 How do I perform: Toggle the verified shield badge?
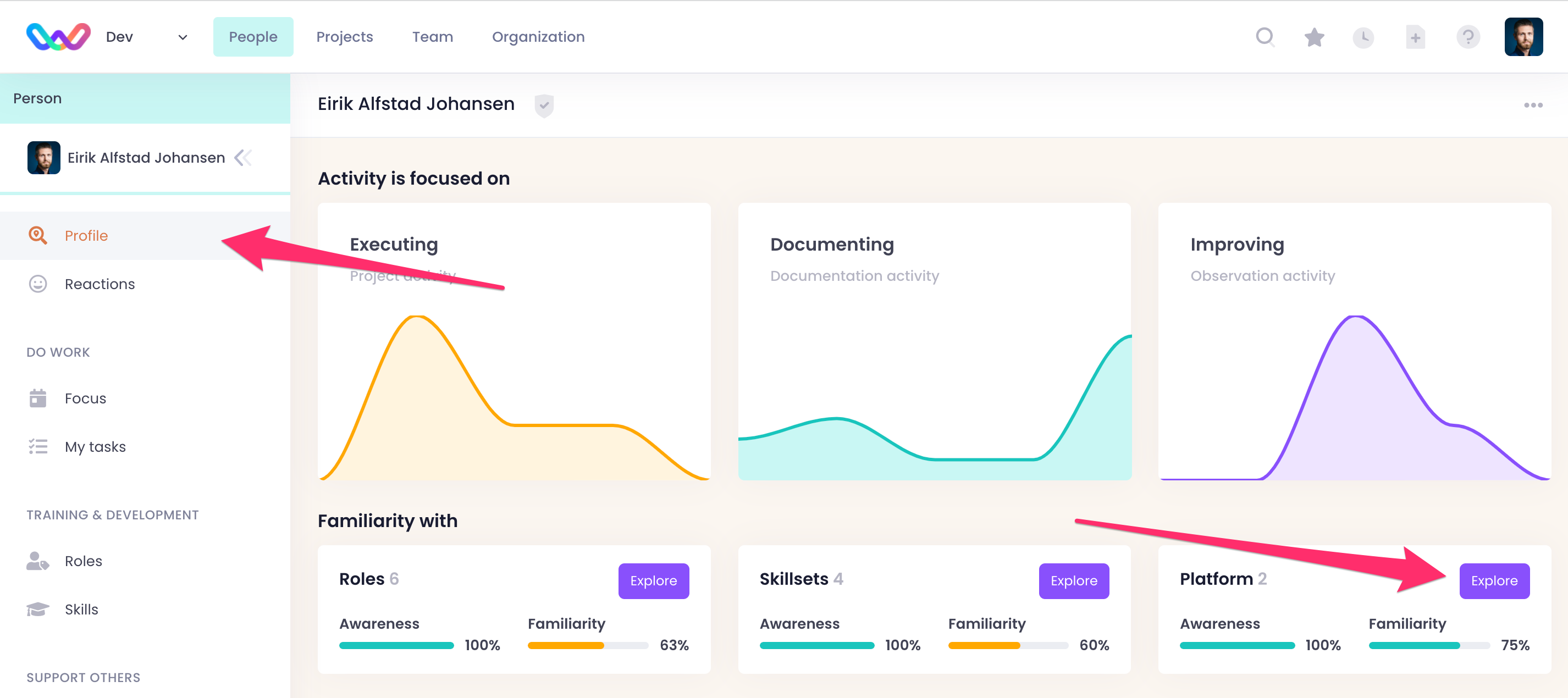click(x=544, y=106)
